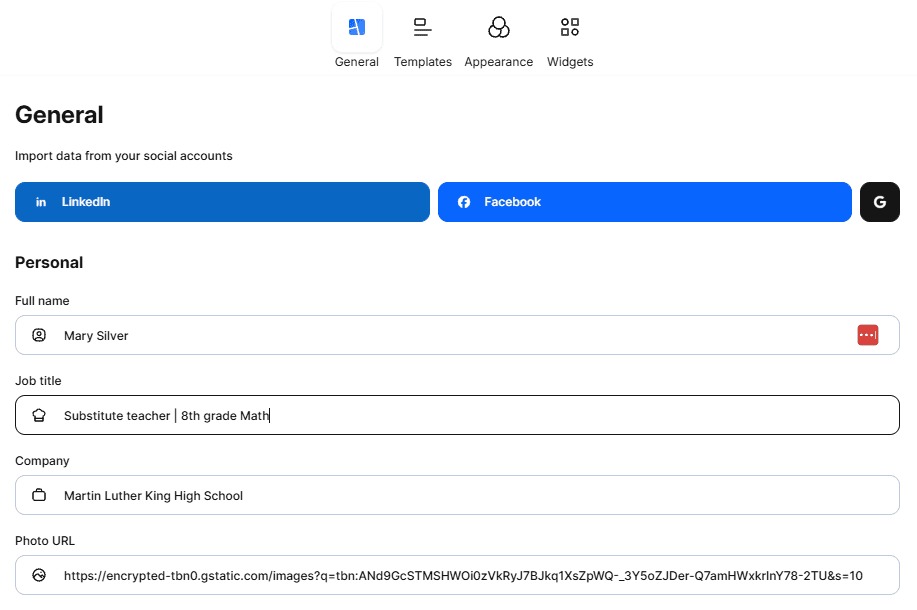Click the 'Job title' label
917x610 pixels.
click(x=38, y=381)
